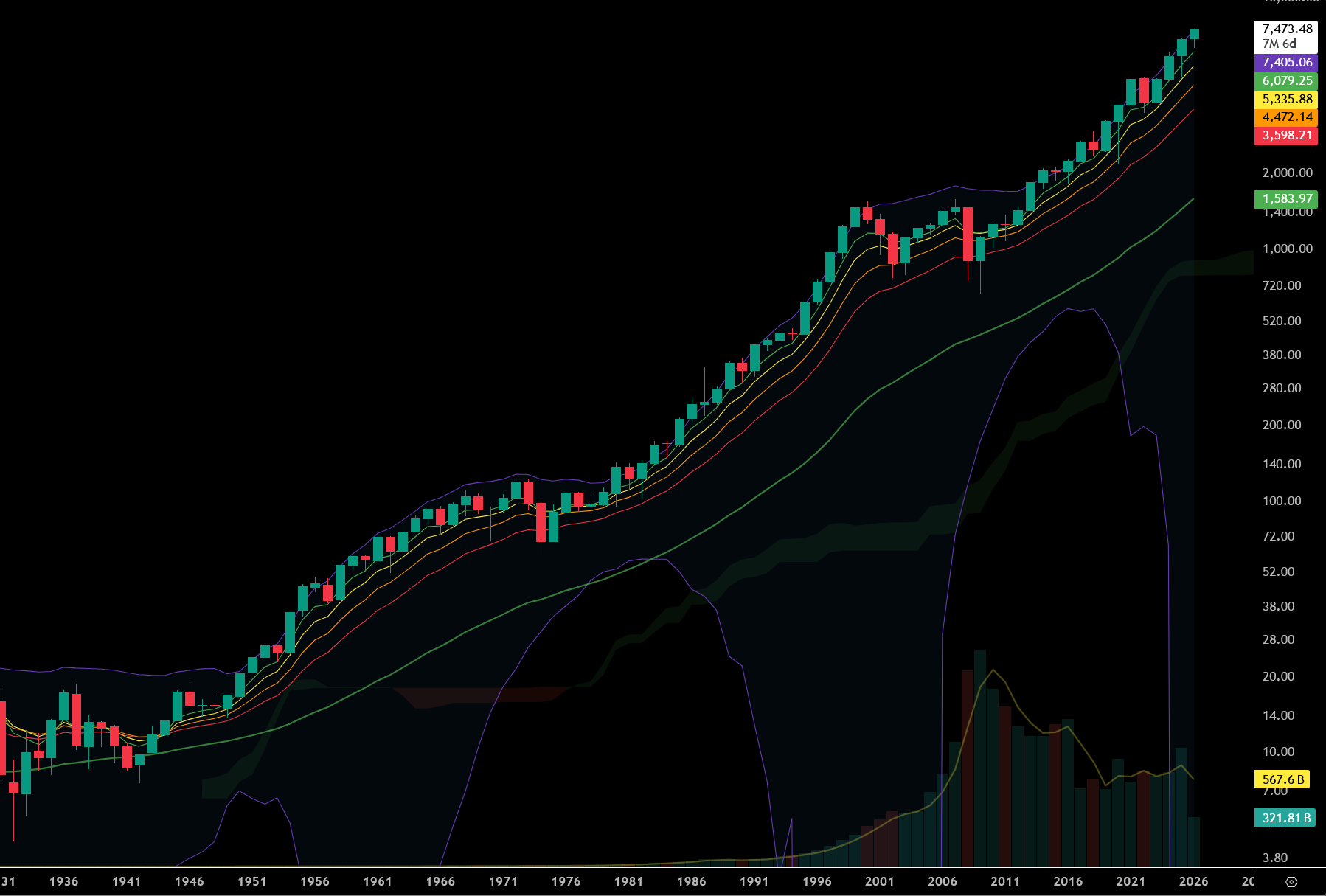The width and height of the screenshot is (1326, 896).
Task: Click the 14.00 price scale value
Action: [x=1279, y=715]
